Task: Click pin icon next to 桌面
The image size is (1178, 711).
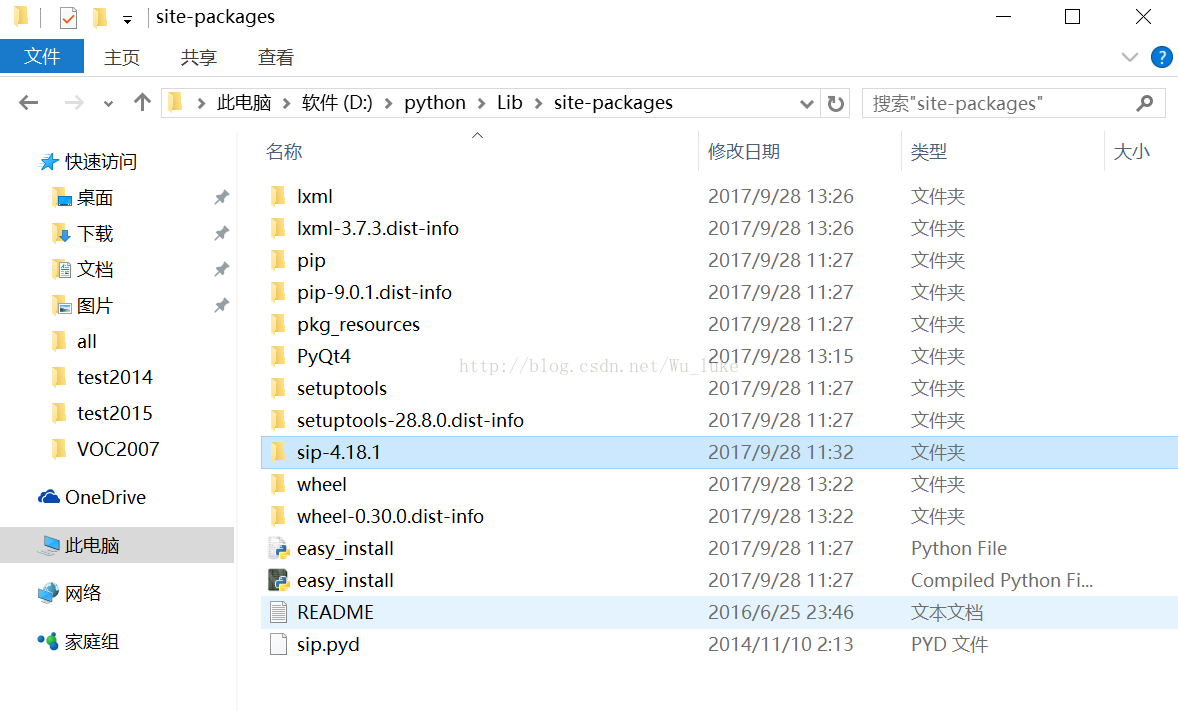Action: [221, 198]
